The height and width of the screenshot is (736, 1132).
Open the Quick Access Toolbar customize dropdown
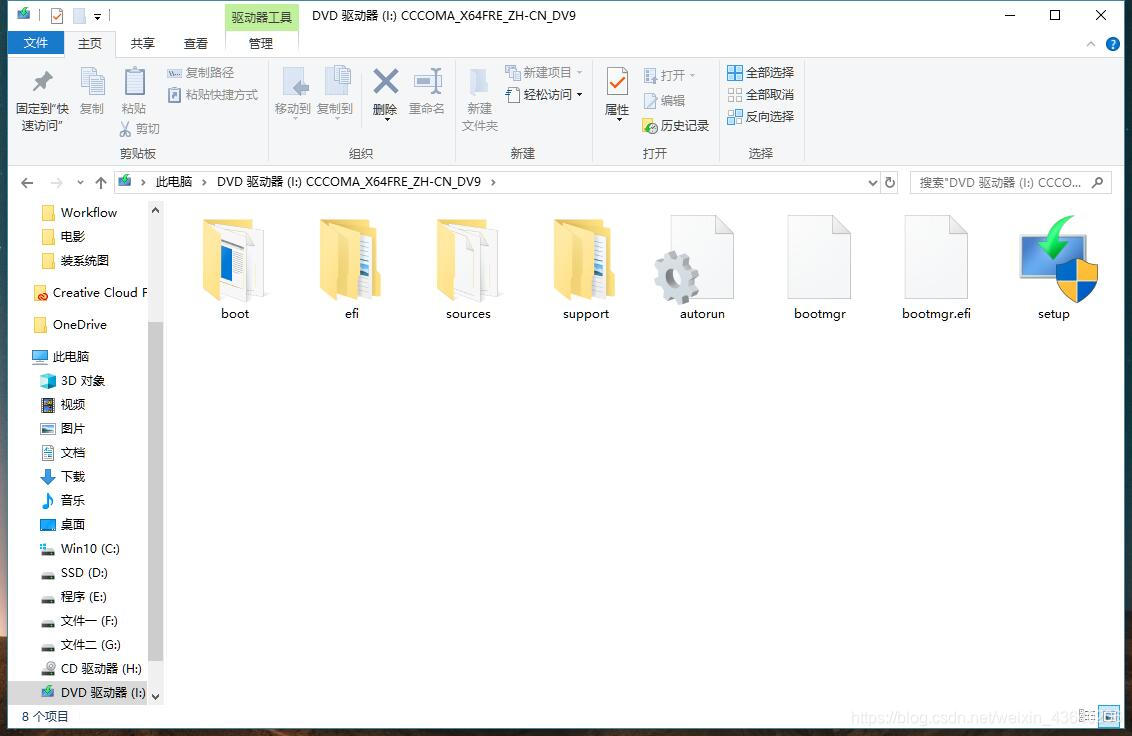tap(97, 16)
